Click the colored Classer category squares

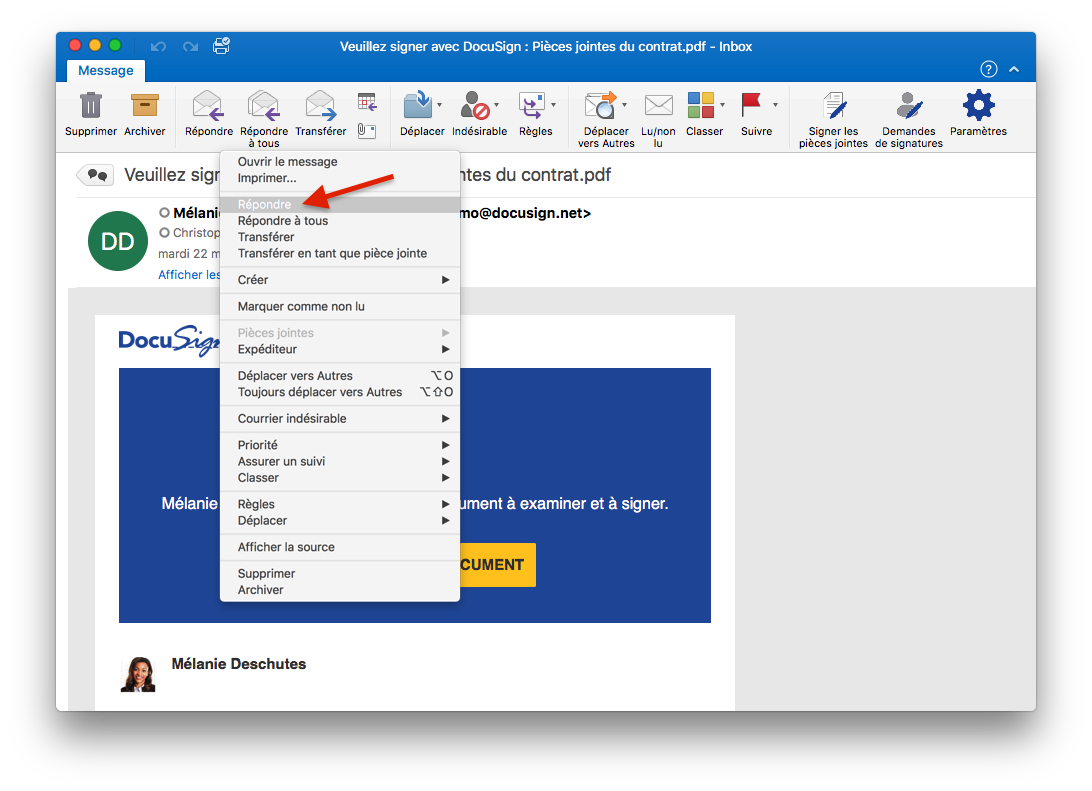coord(700,105)
